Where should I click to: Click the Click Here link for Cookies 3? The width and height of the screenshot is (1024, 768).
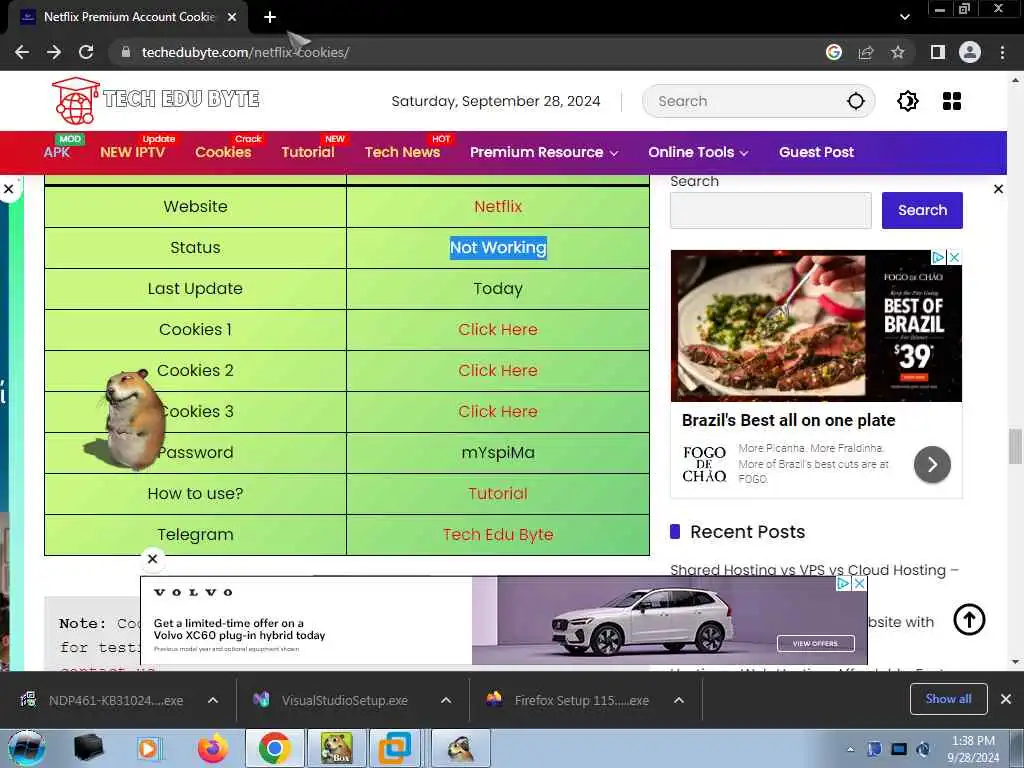point(498,411)
